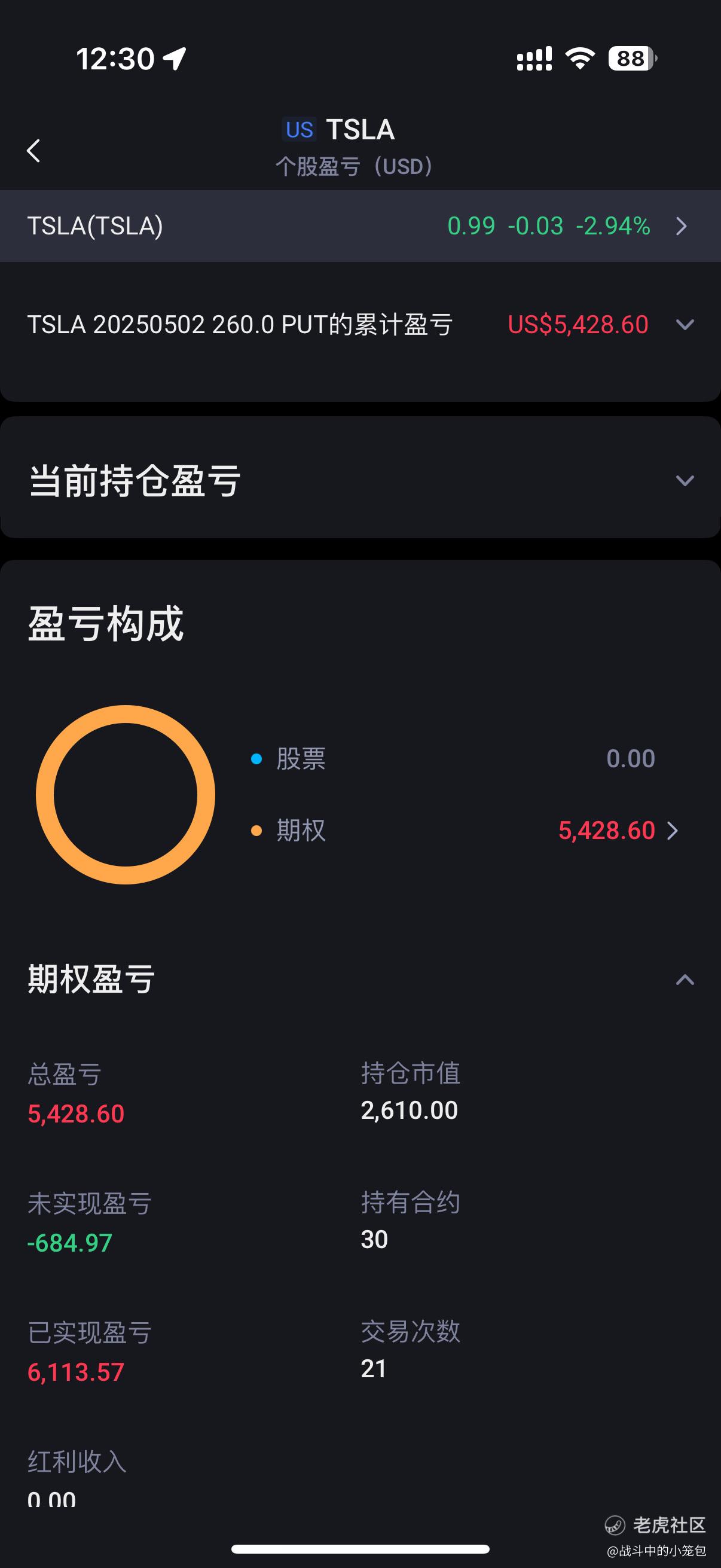
Task: Tap the battery status indicator
Action: (633, 59)
